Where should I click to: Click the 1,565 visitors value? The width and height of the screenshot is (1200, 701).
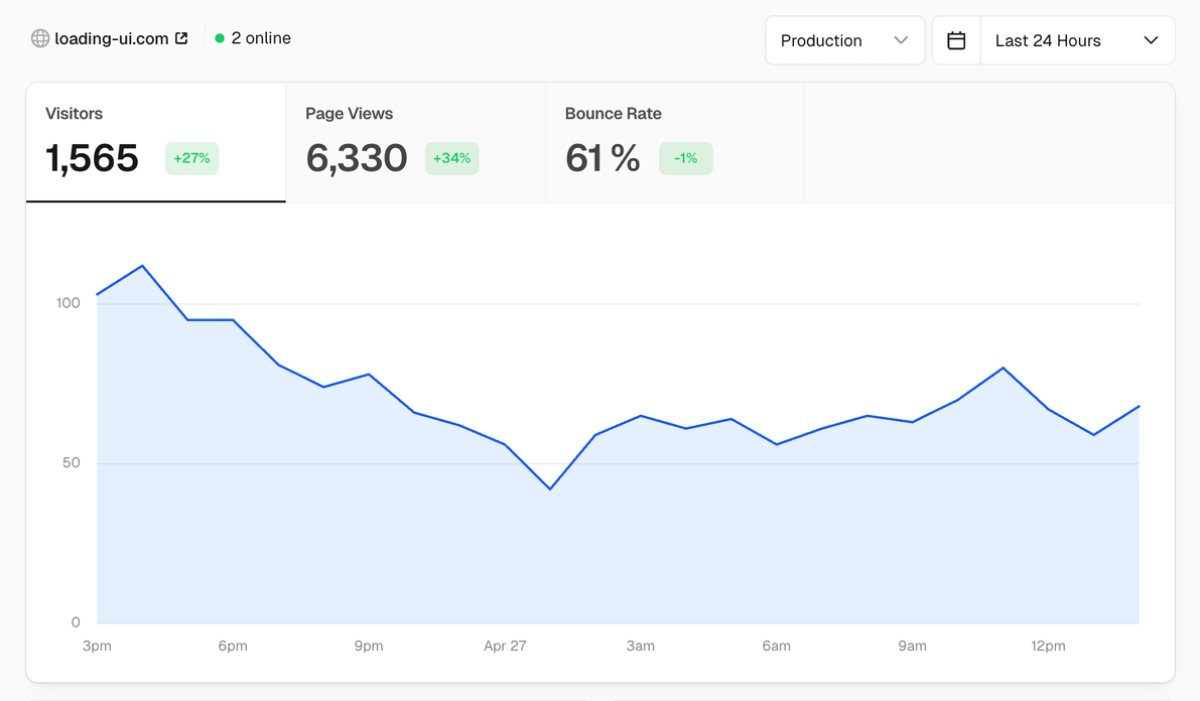click(92, 158)
